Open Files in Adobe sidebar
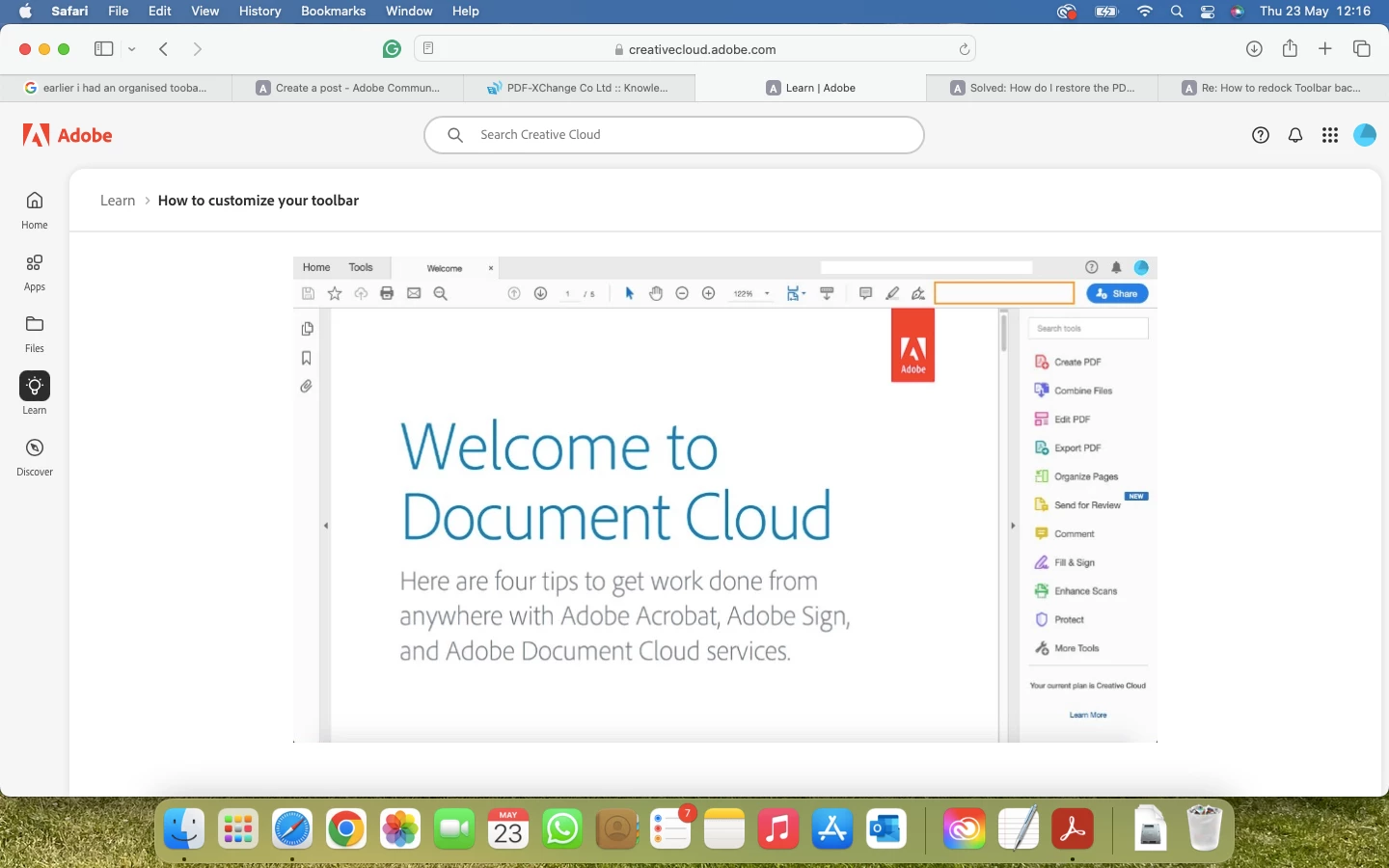Image resolution: width=1389 pixels, height=868 pixels. [x=35, y=334]
